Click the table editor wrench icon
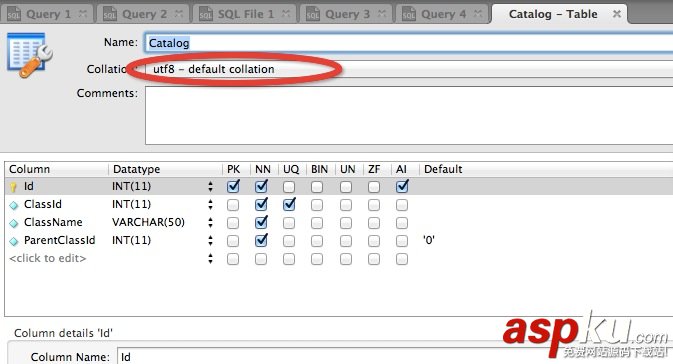 [x=29, y=55]
